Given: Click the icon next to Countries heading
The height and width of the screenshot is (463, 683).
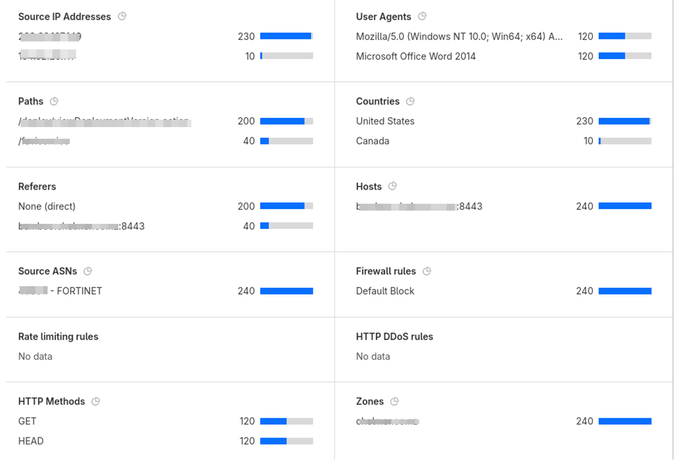Looking at the screenshot, I should click(411, 102).
